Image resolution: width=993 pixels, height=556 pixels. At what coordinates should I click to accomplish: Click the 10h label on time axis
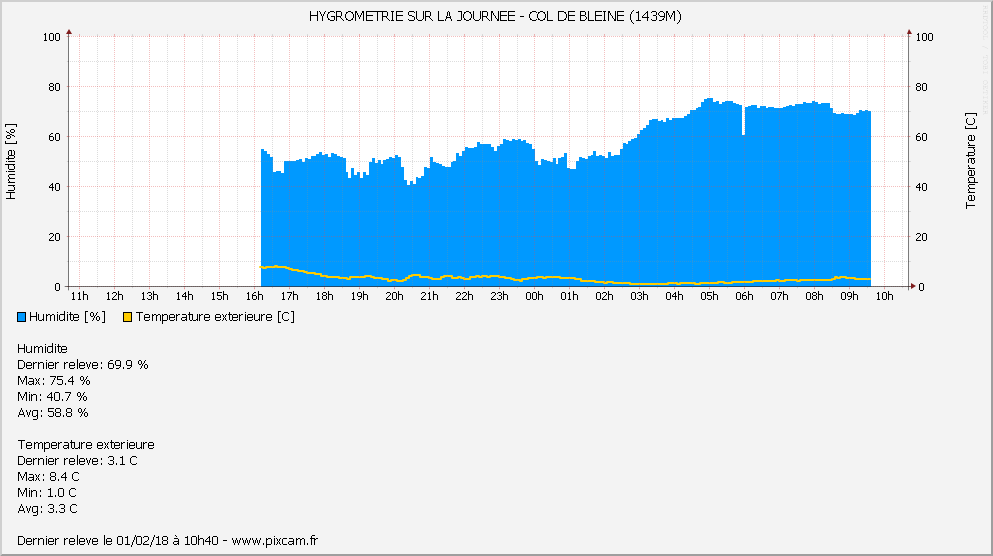point(884,296)
